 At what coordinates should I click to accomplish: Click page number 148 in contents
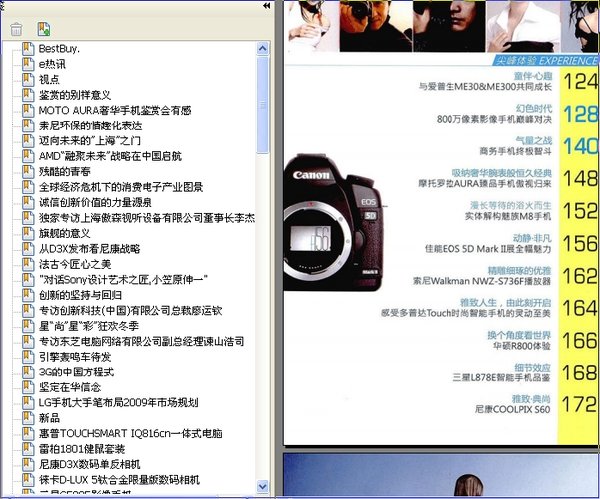(x=580, y=178)
